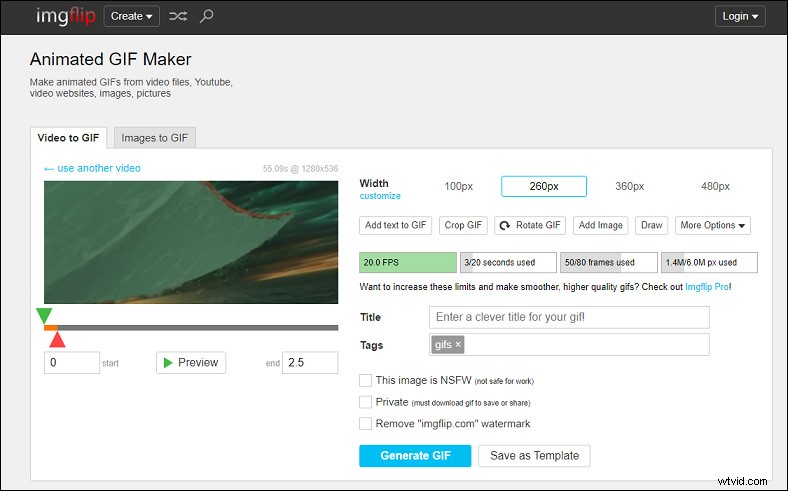This screenshot has height=491, width=788.
Task: Click the seconds used bar
Action: [508, 262]
